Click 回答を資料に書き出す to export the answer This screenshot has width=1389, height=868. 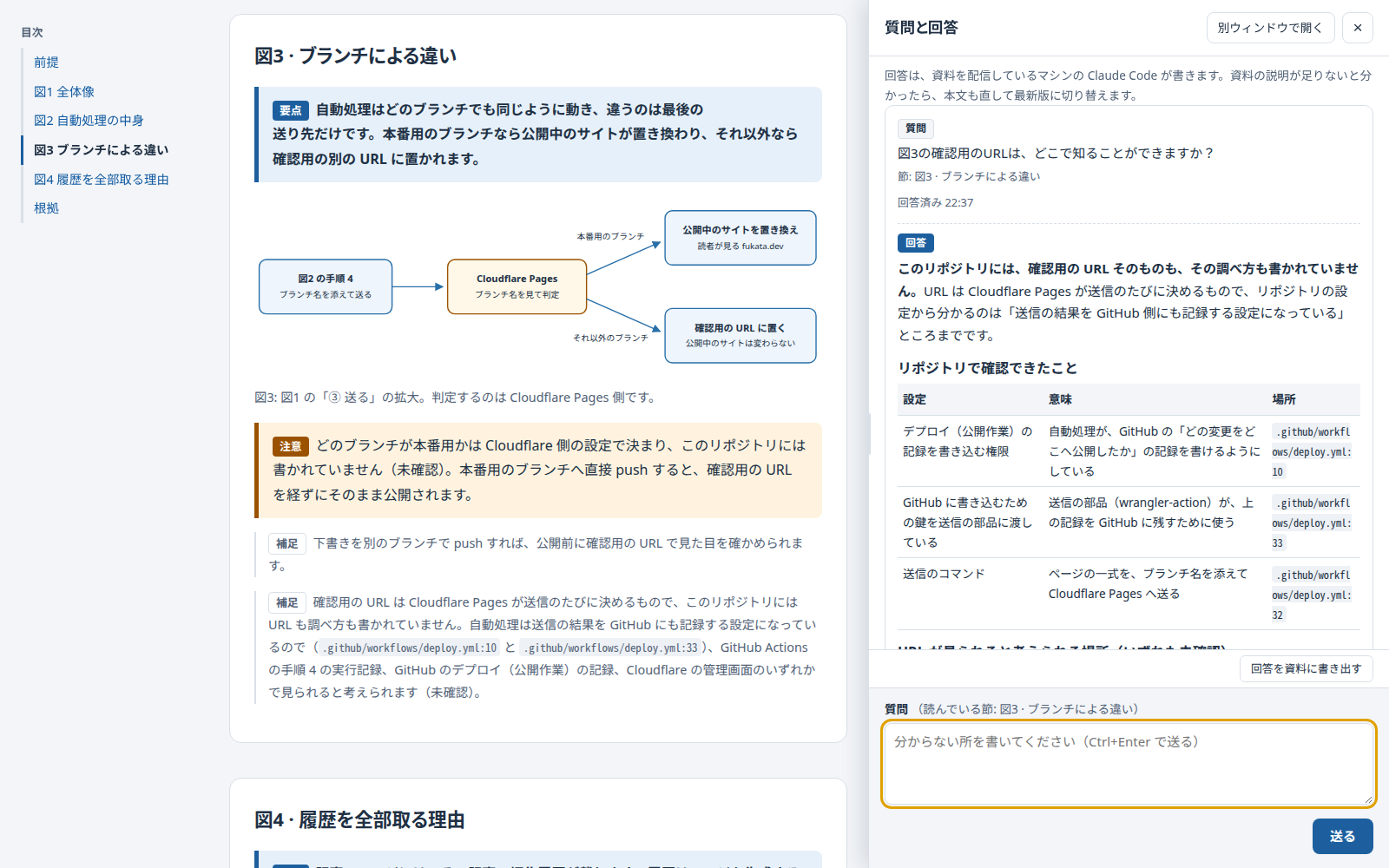1307,668
